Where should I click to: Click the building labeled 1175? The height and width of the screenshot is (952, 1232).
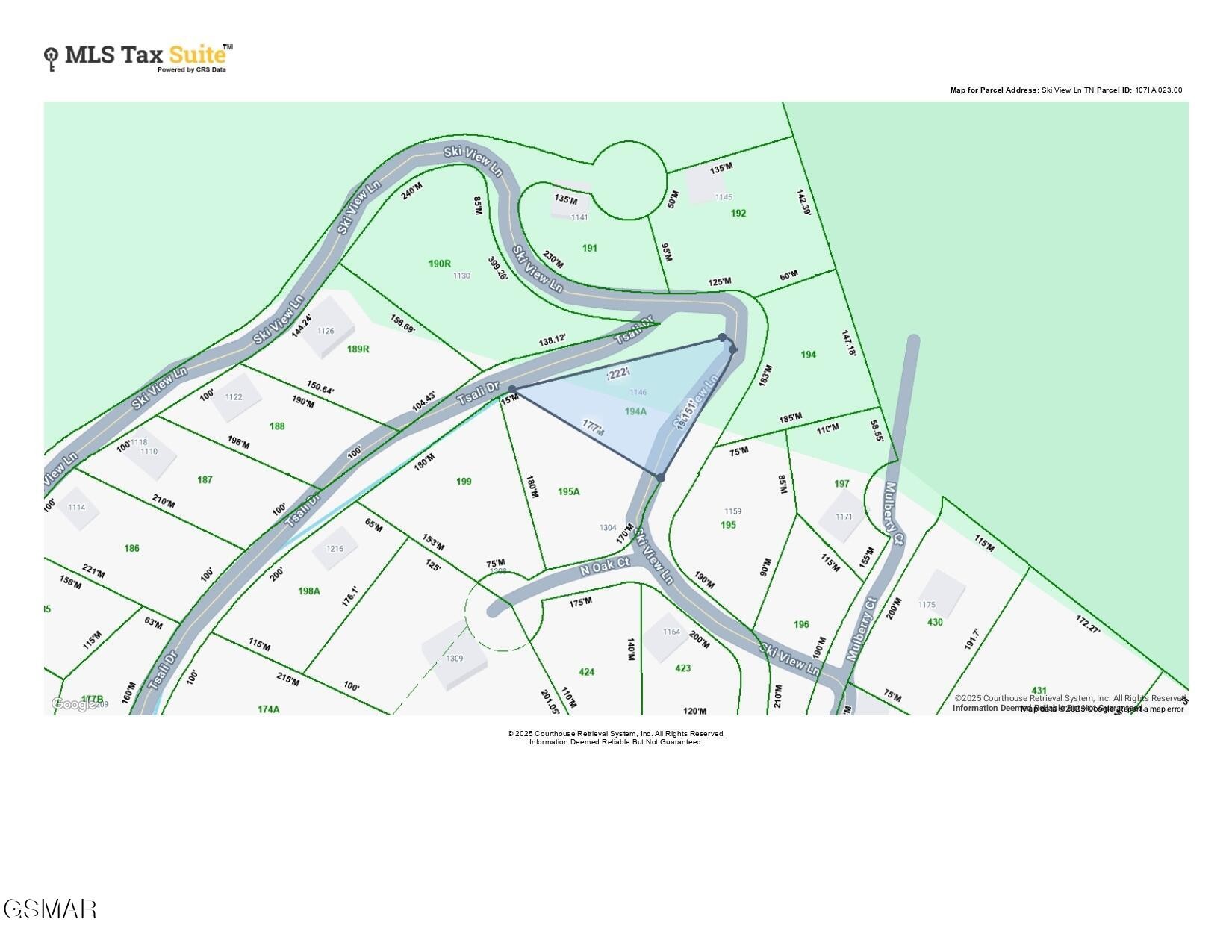coord(941,594)
